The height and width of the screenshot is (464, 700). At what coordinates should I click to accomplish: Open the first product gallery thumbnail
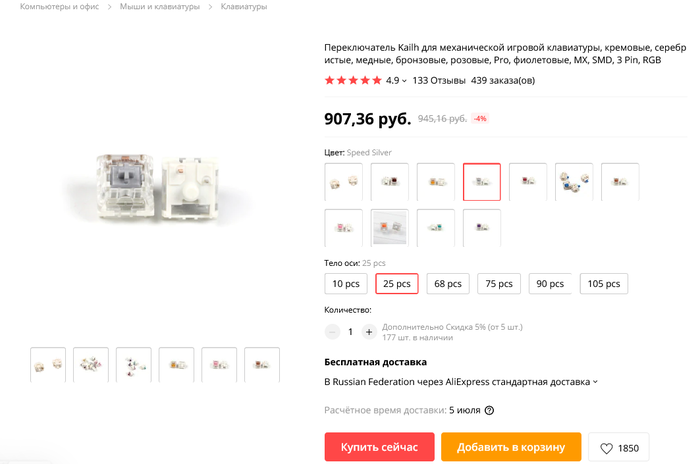(x=48, y=364)
